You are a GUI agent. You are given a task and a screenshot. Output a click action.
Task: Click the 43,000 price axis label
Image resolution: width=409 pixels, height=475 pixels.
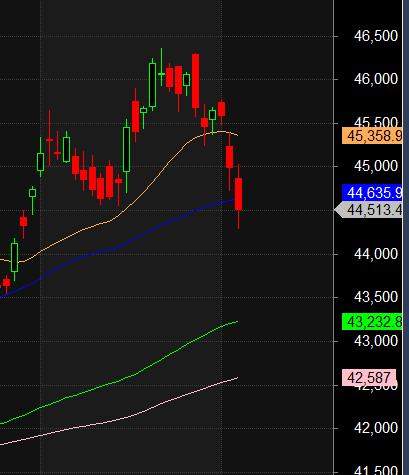point(376,341)
